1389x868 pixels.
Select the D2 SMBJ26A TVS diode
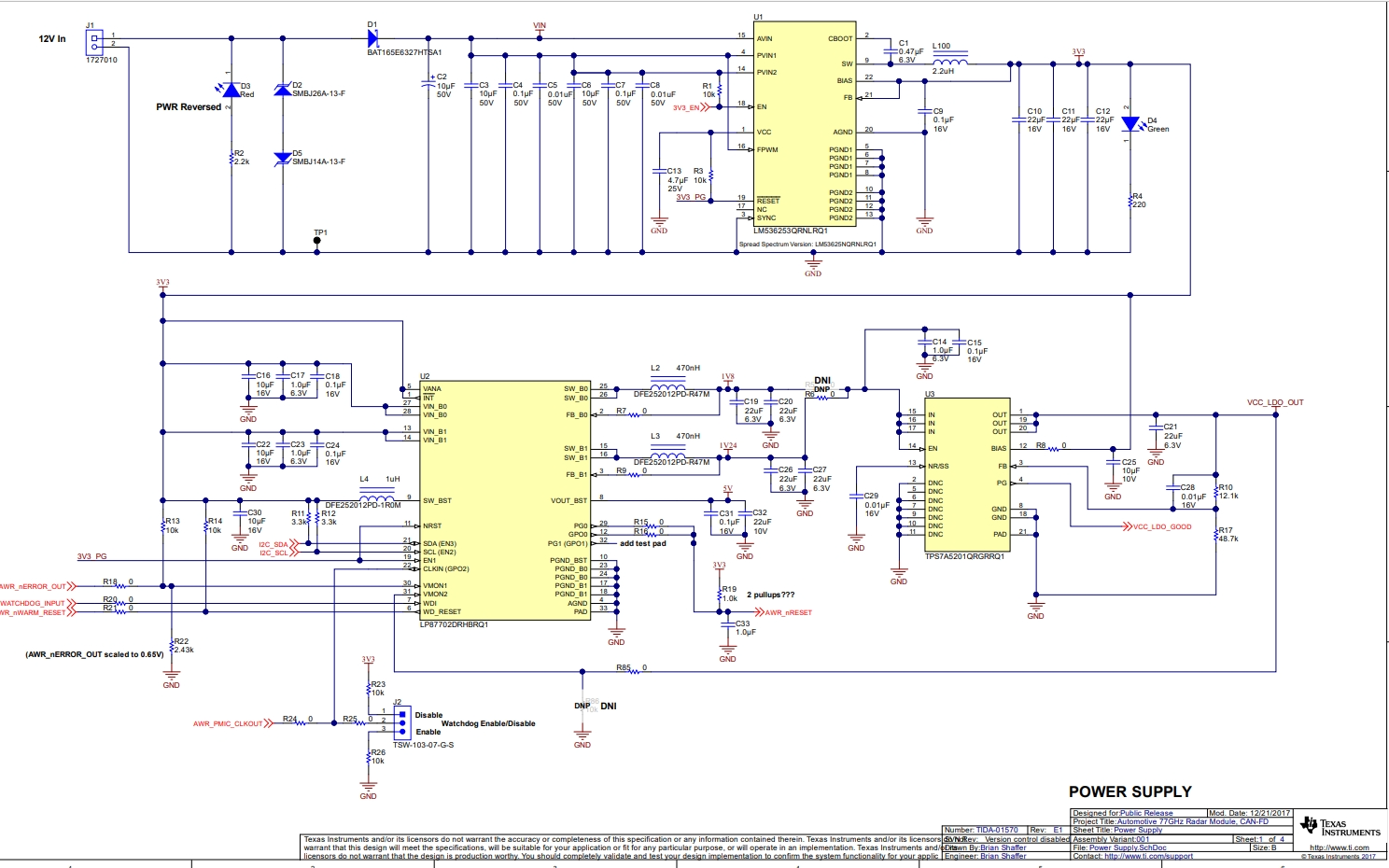tap(283, 90)
